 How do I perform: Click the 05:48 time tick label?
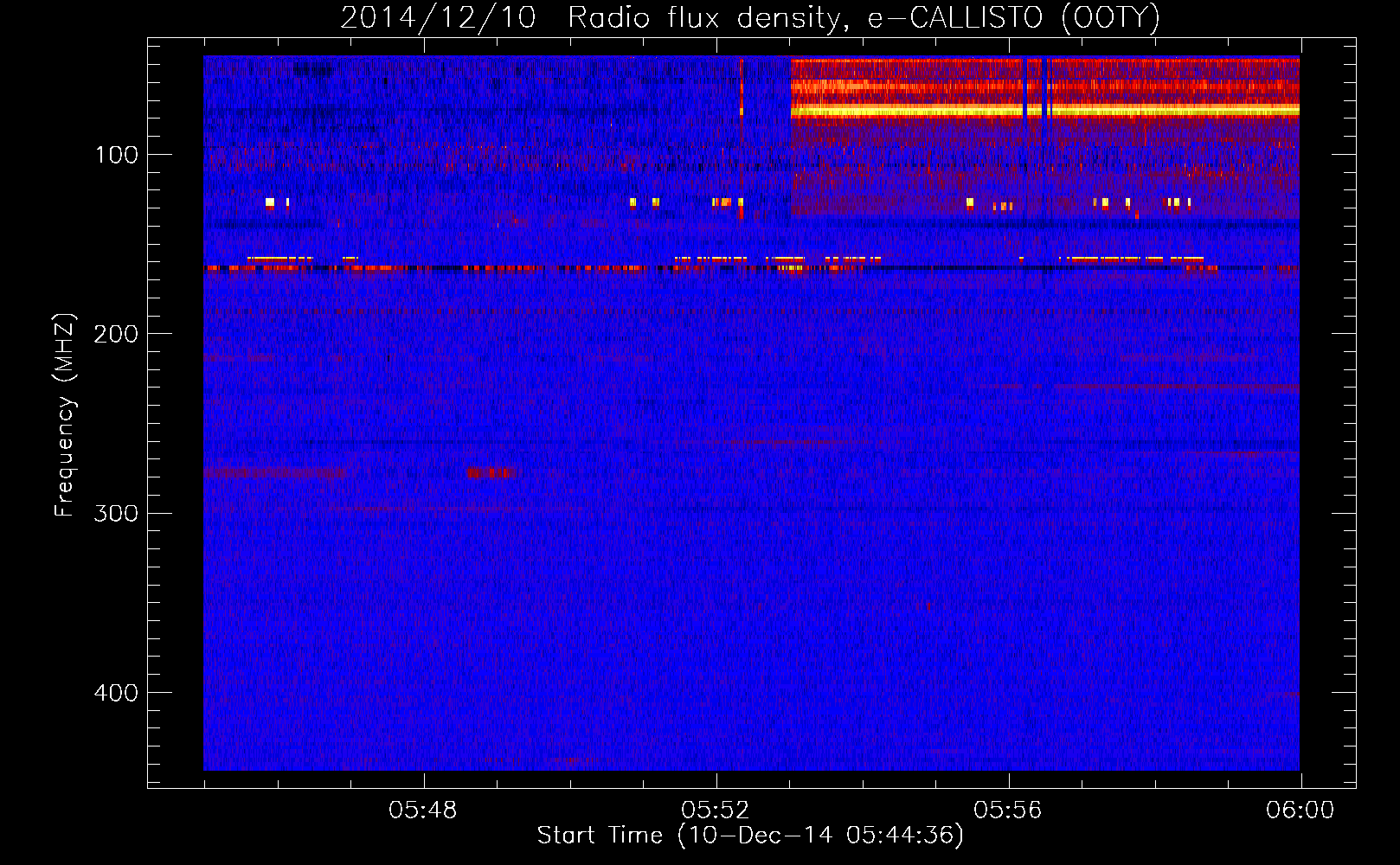point(423,811)
